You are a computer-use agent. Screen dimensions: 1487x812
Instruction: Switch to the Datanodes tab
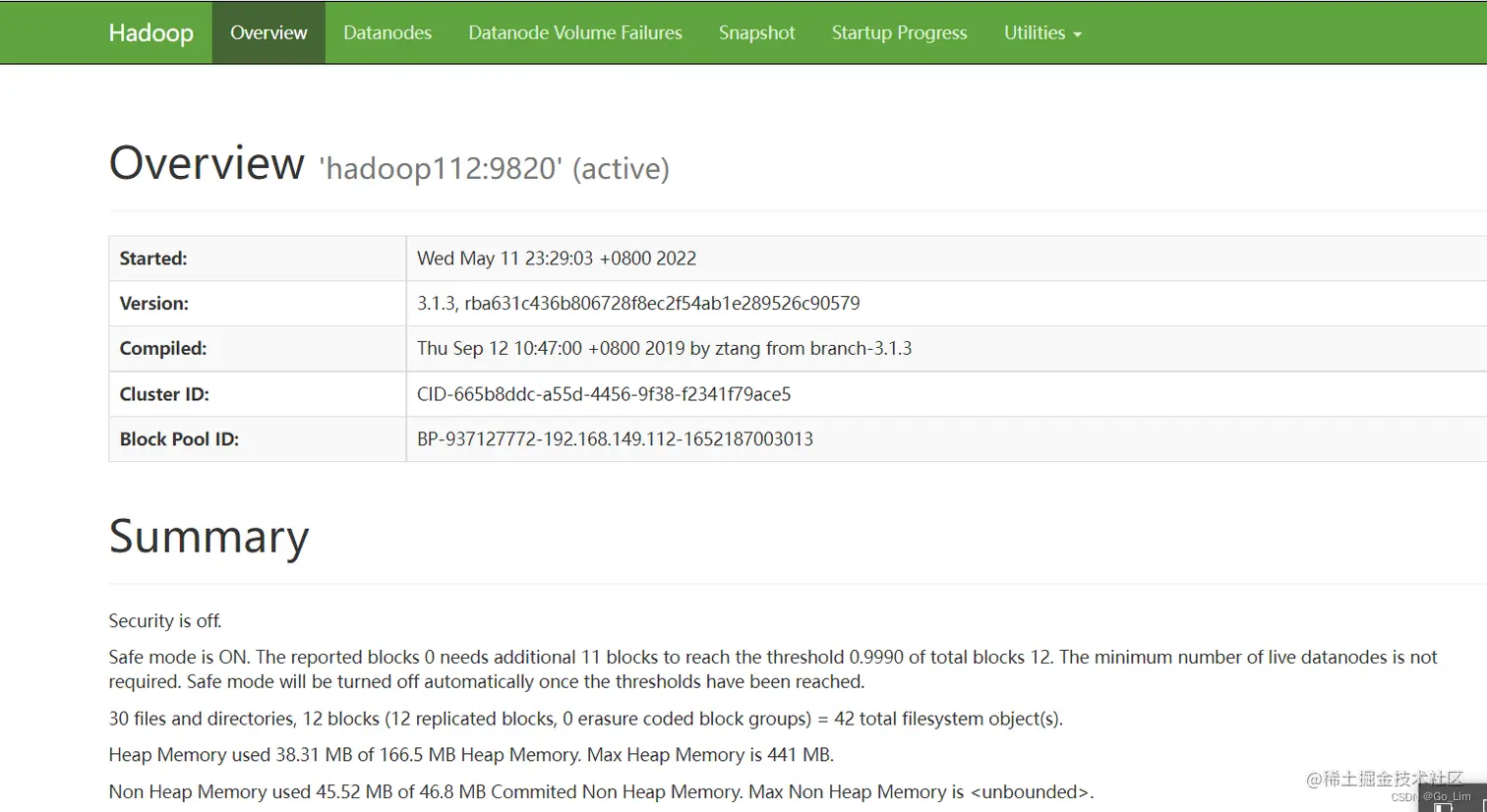[x=387, y=32]
